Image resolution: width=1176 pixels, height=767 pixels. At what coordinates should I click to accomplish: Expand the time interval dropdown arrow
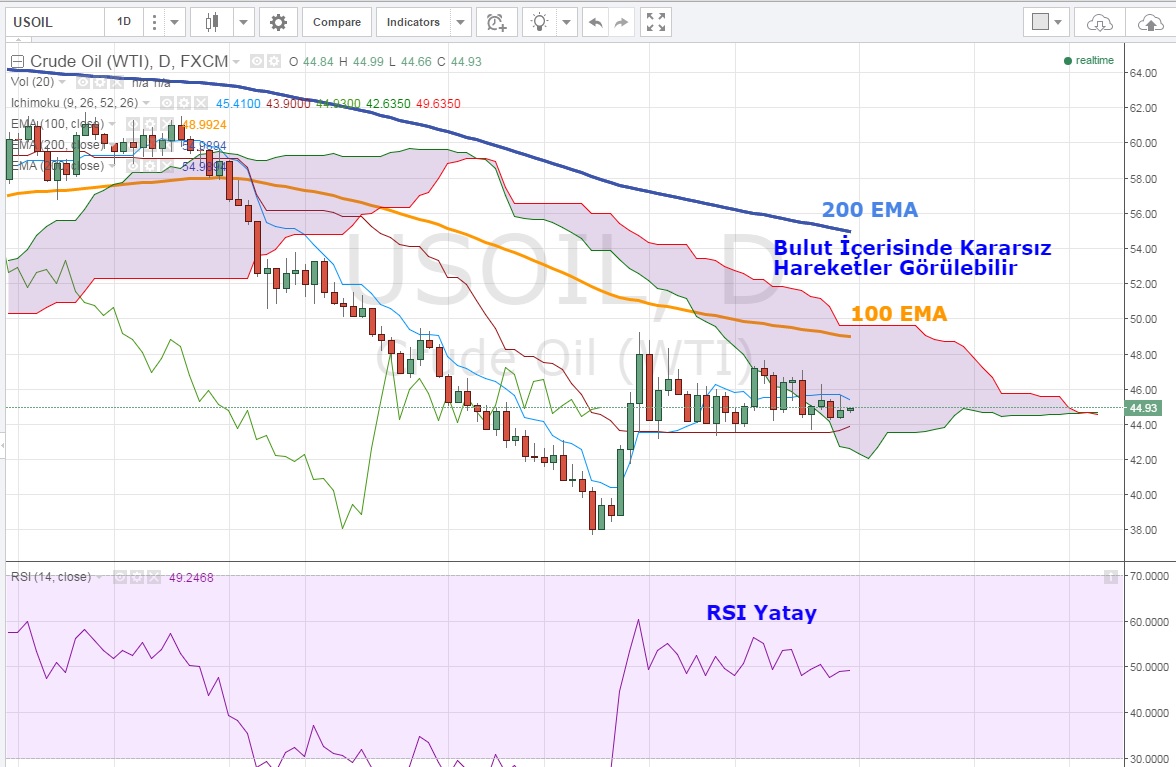coord(175,21)
